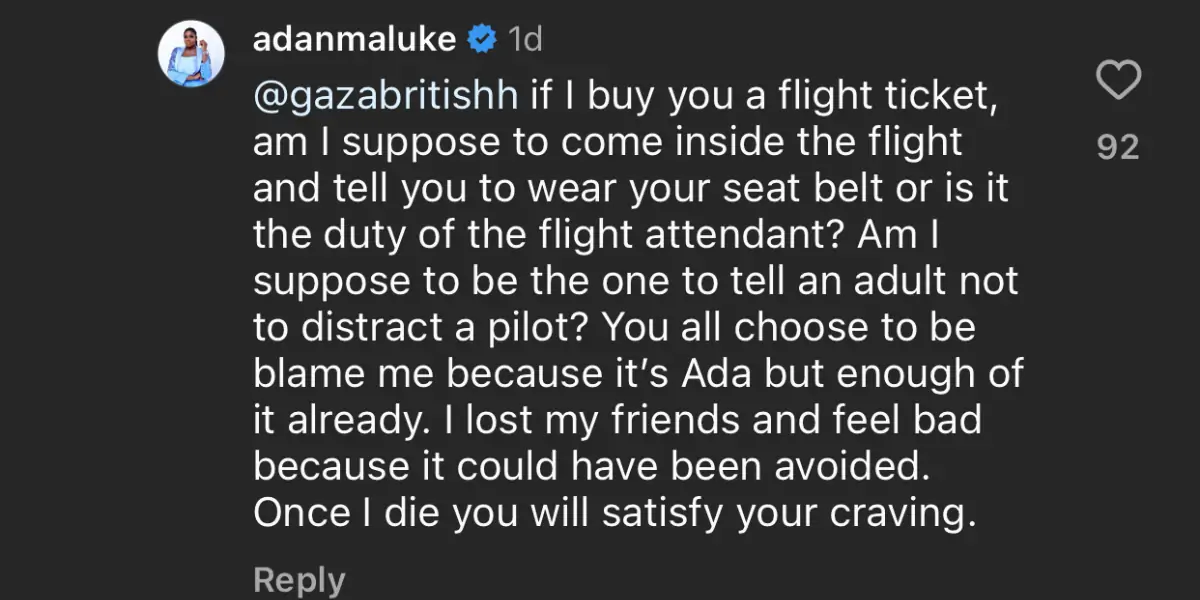View the 92 likes count
Screen dimensions: 1200x600
tap(1118, 148)
